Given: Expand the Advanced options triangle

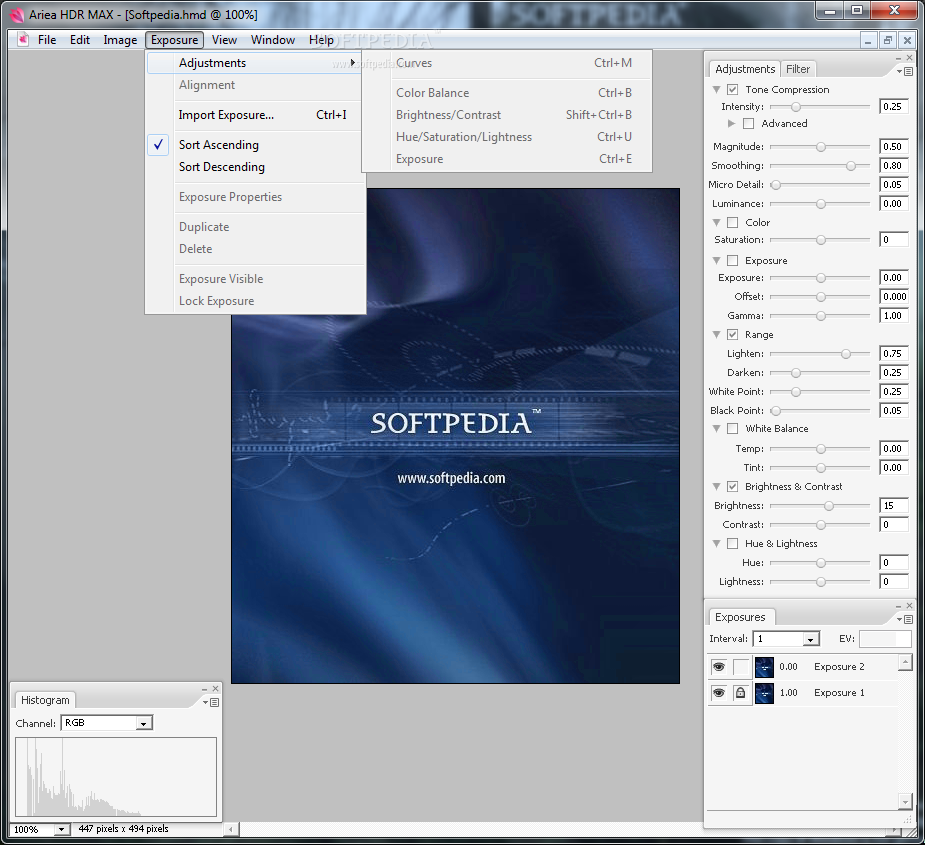Looking at the screenshot, I should point(732,123).
